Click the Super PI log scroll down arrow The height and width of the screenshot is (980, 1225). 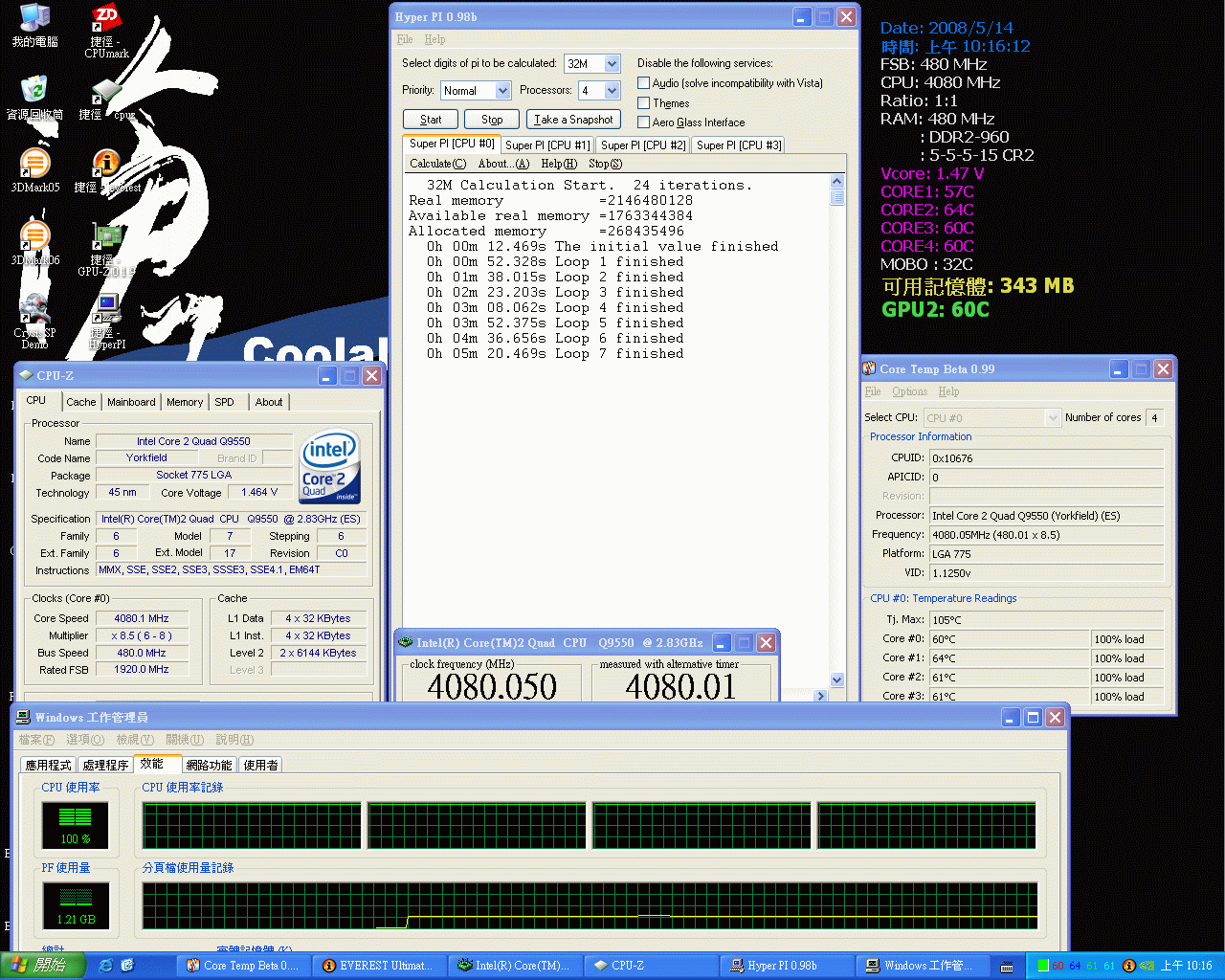(837, 679)
